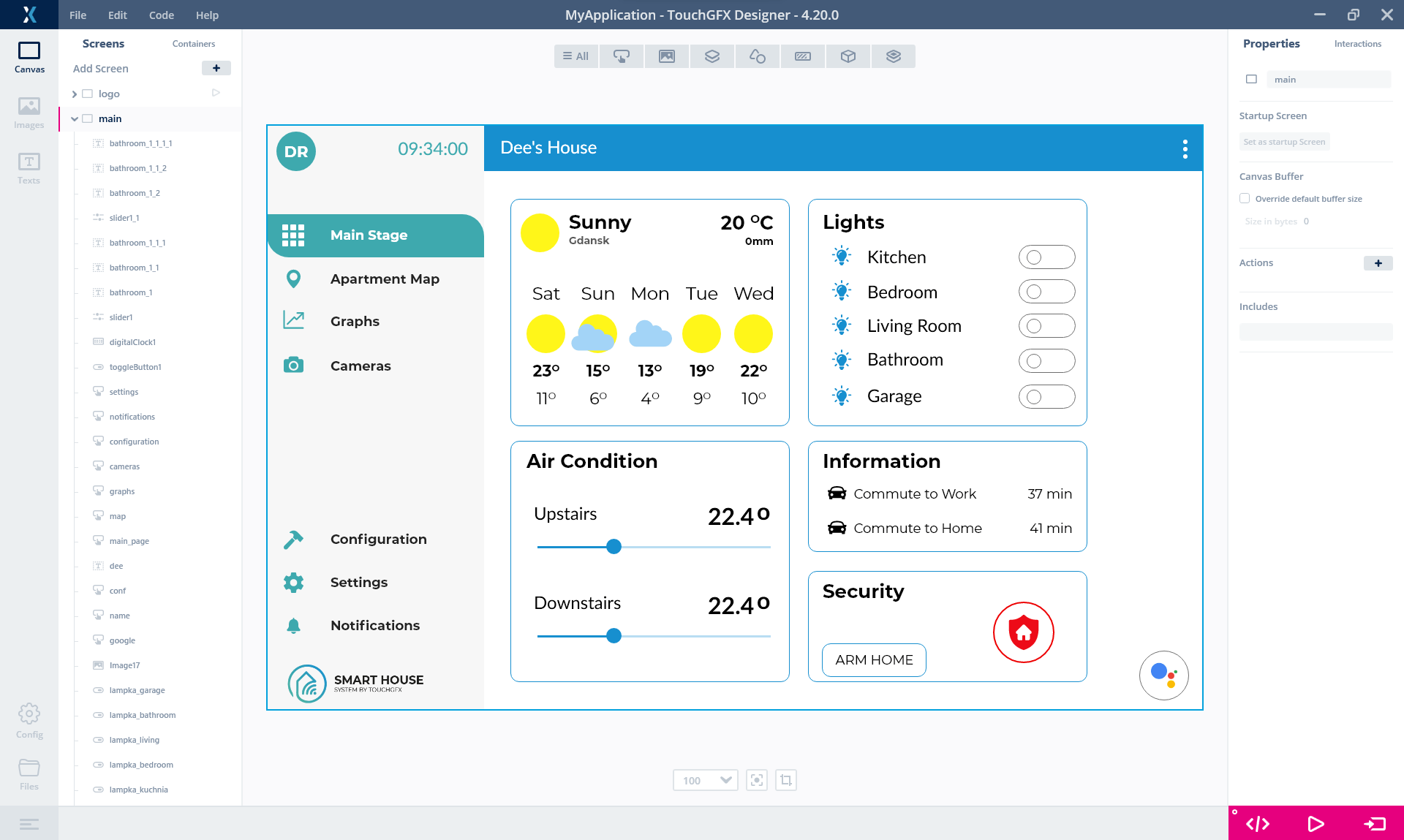Click the All widgets filter button
Image resolution: width=1404 pixels, height=840 pixels.
576,56
